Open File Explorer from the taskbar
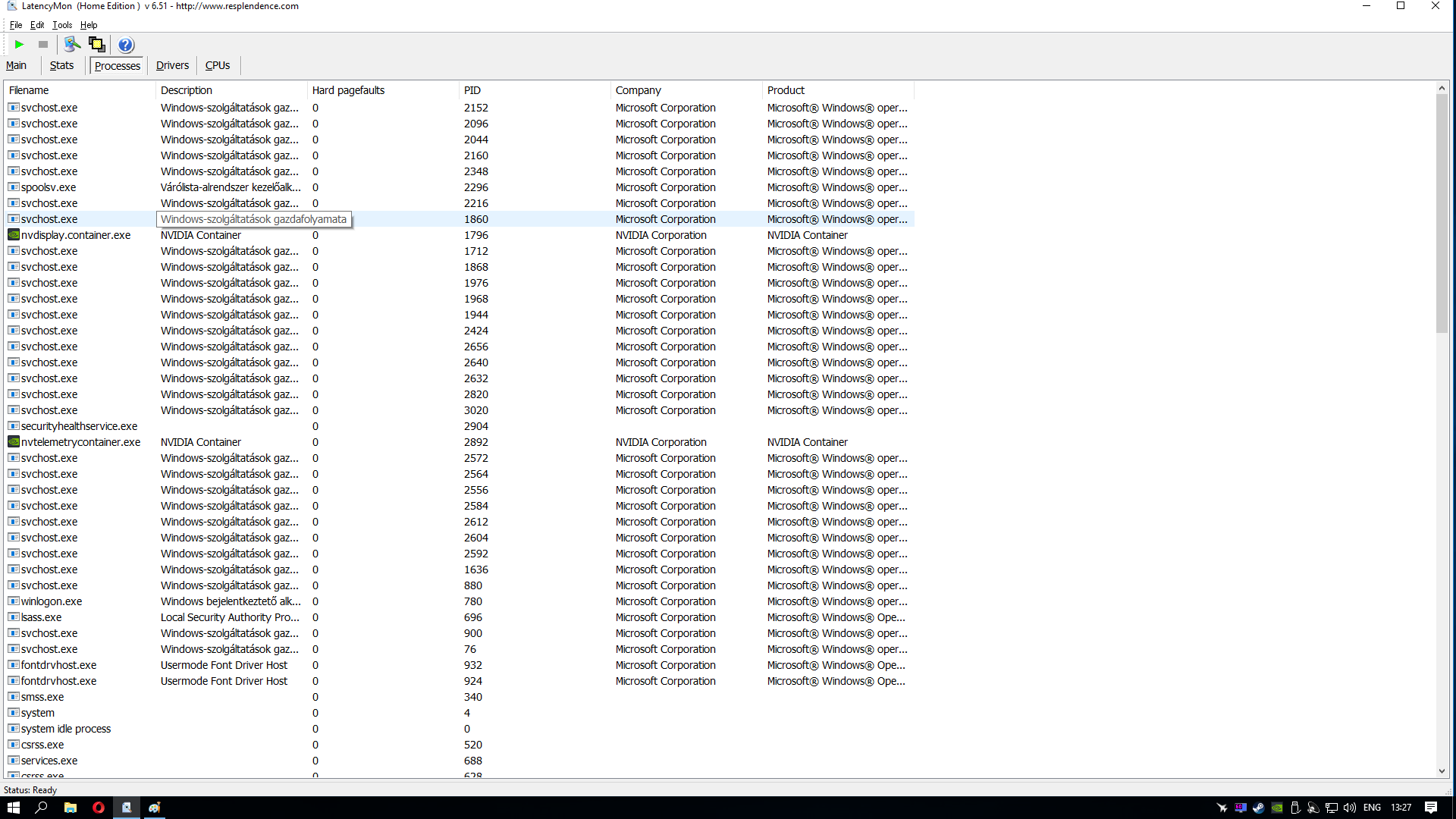 coord(70,808)
